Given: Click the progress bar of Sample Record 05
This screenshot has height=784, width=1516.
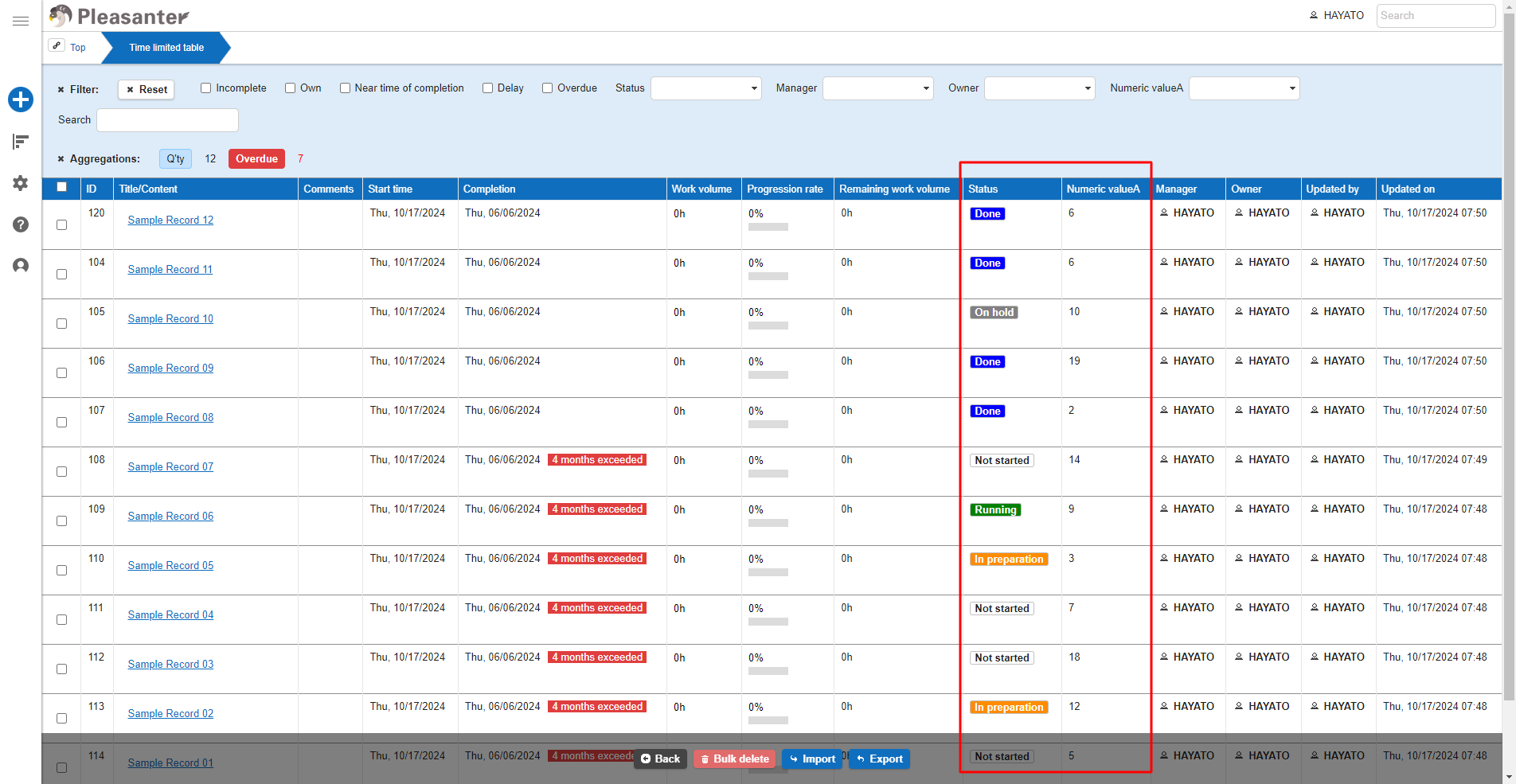Looking at the screenshot, I should pyautogui.click(x=768, y=572).
